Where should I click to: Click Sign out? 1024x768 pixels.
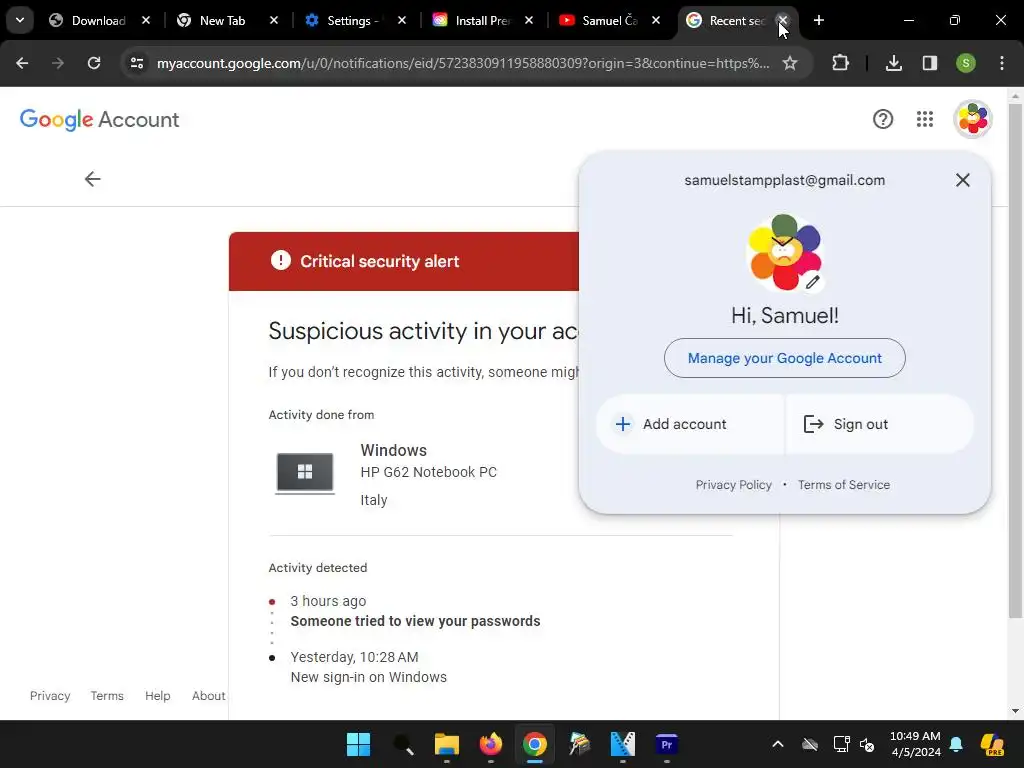880,424
